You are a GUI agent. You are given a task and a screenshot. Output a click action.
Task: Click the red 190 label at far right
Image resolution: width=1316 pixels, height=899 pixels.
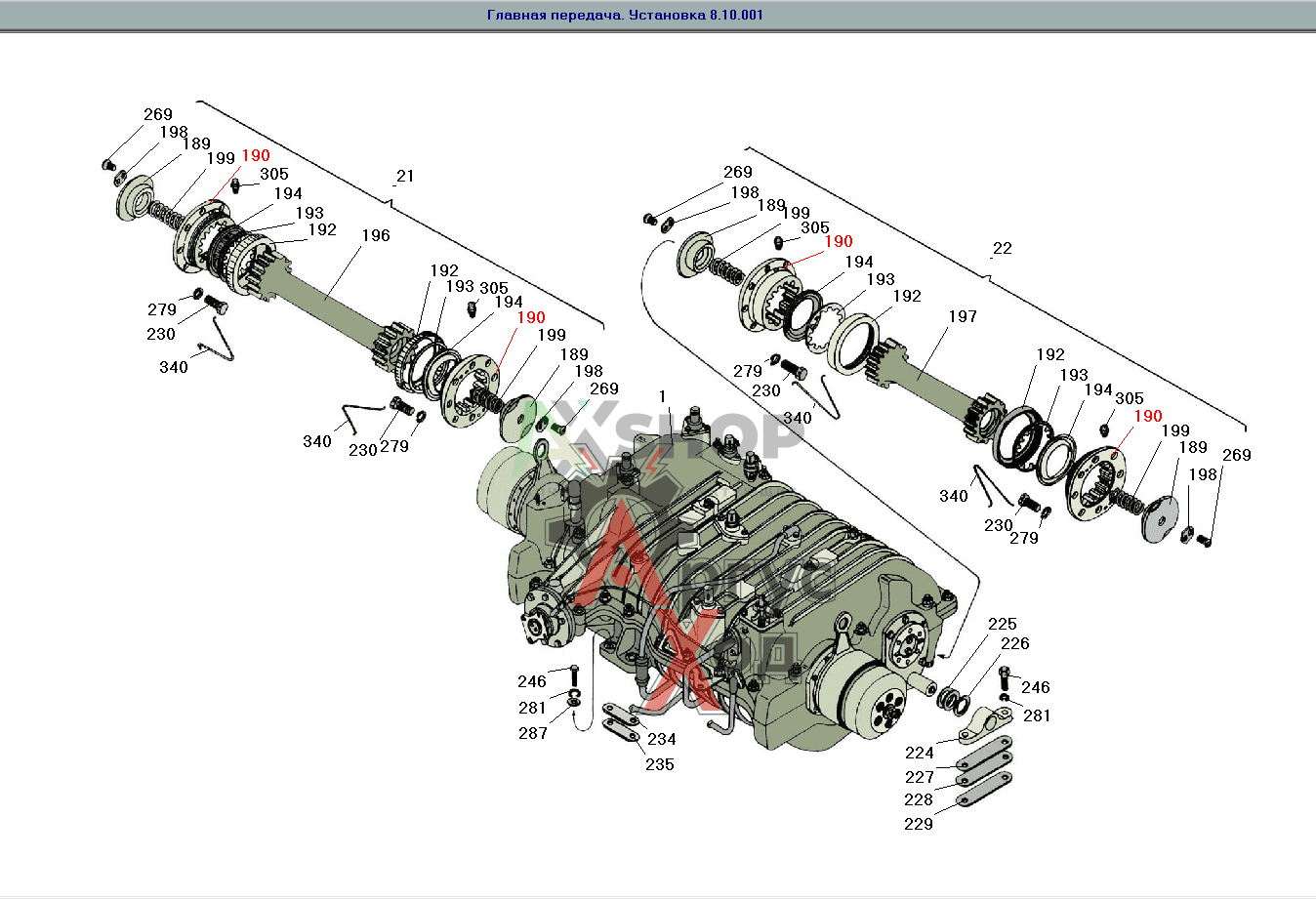pyautogui.click(x=1147, y=416)
